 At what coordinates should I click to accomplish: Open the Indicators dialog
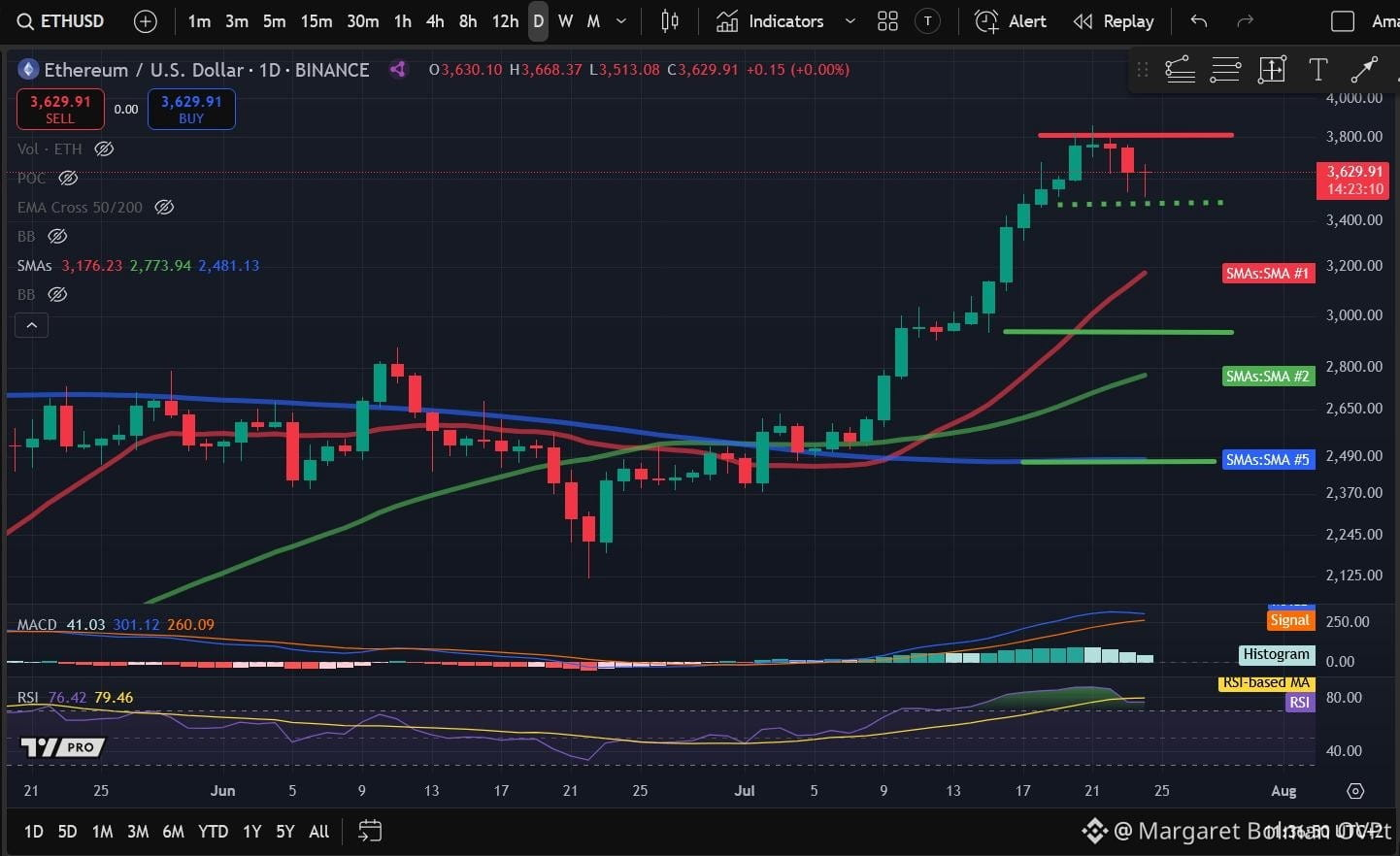(x=770, y=21)
